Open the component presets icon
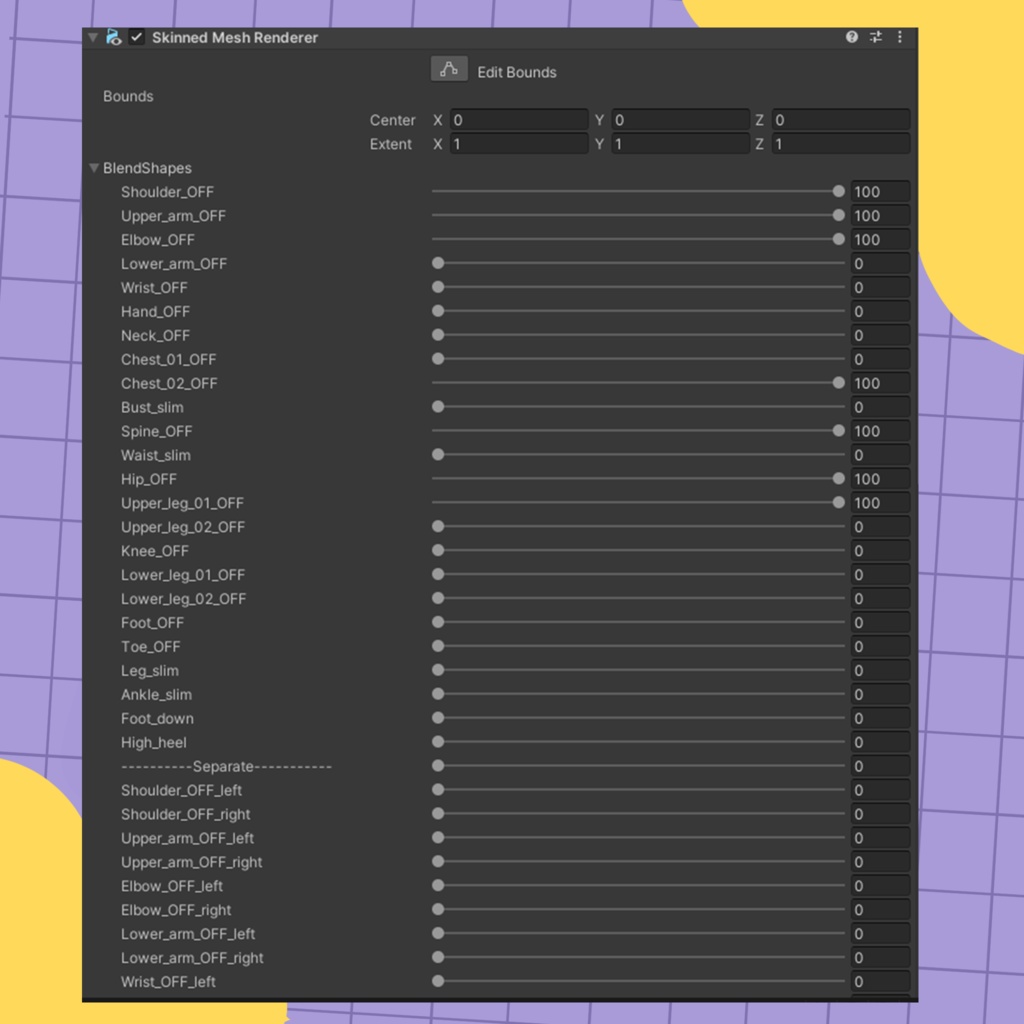The width and height of the screenshot is (1024, 1024). pyautogui.click(x=876, y=37)
